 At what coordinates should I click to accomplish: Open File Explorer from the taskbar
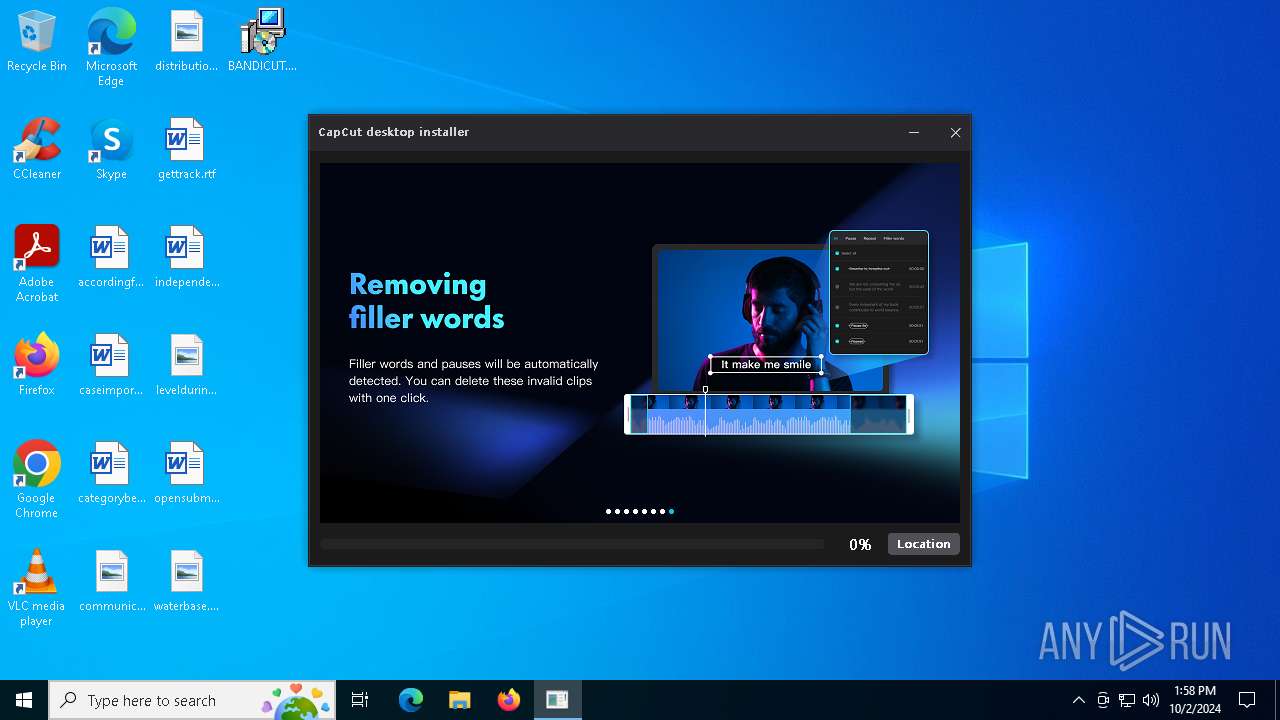(459, 700)
